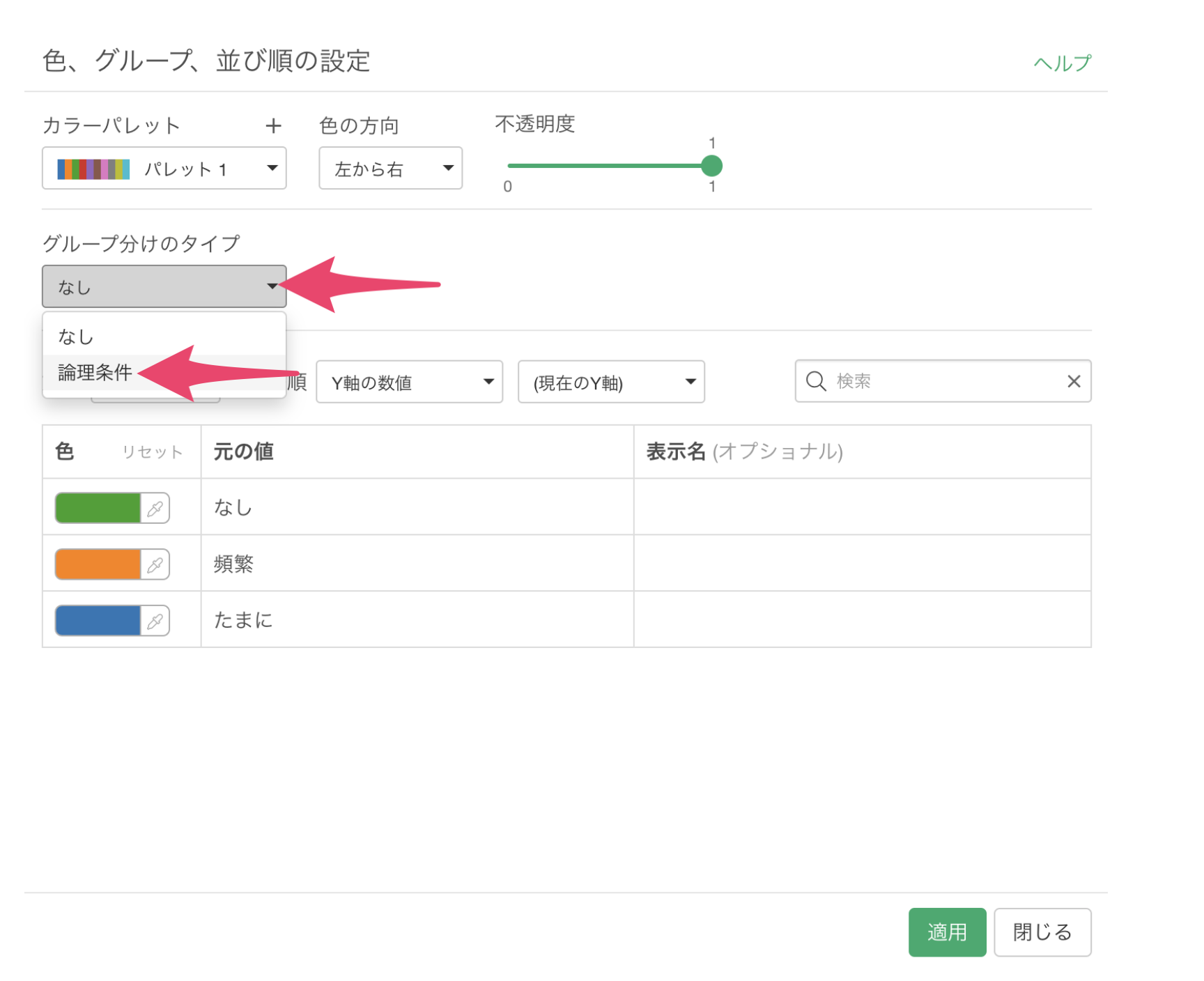
Task: Choose なし option in the dropdown list
Action: (76, 337)
